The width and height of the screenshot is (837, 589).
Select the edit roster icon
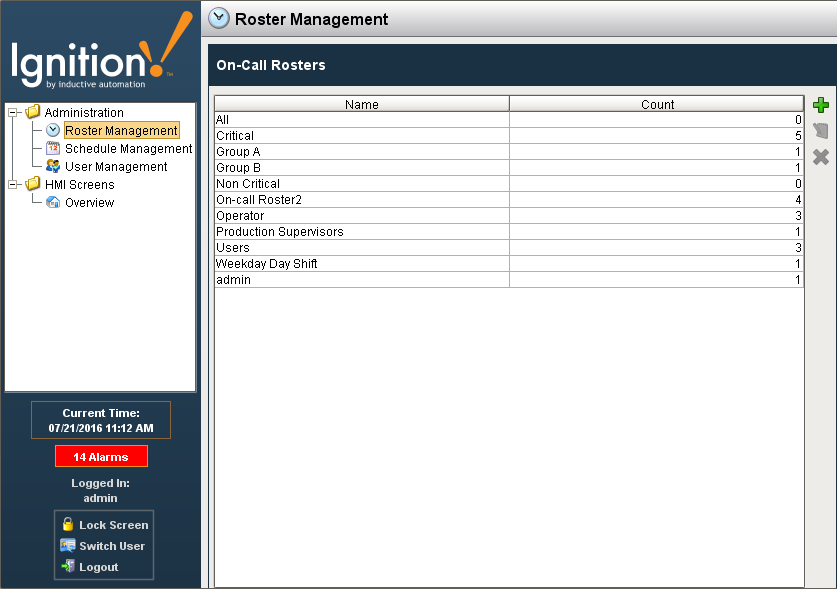[x=821, y=130]
